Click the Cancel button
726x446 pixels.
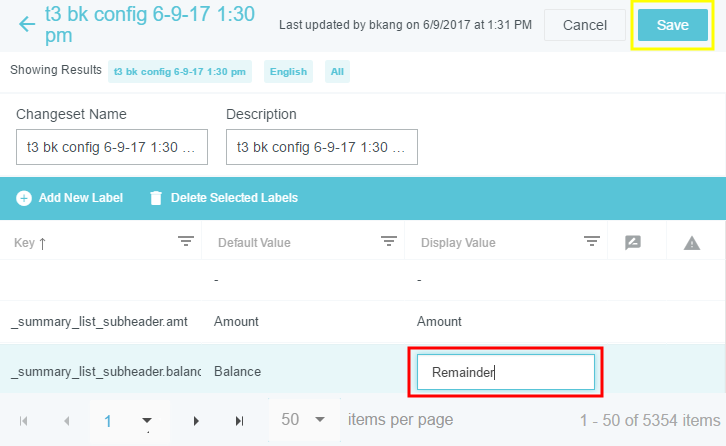pyautogui.click(x=585, y=25)
